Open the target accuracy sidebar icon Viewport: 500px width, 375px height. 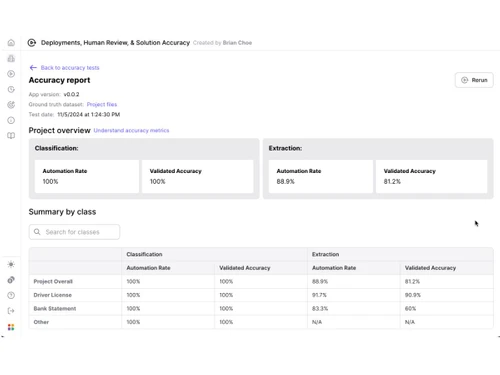coord(11,105)
